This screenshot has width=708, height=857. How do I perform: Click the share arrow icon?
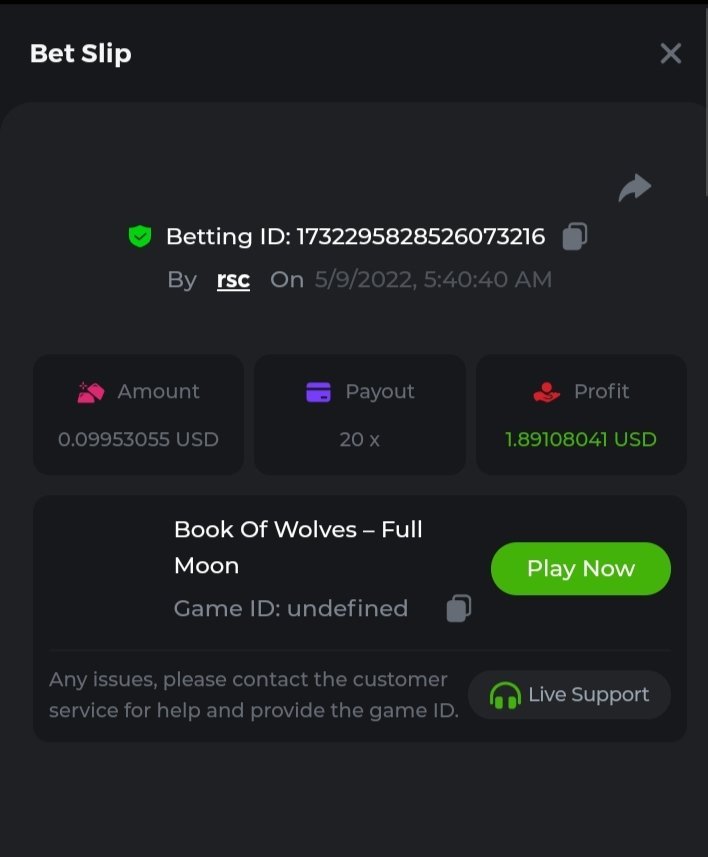pos(634,188)
